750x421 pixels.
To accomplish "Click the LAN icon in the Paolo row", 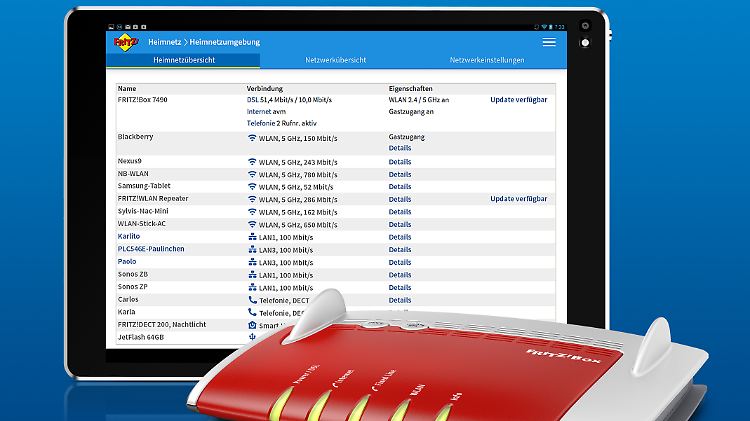I will click(253, 262).
